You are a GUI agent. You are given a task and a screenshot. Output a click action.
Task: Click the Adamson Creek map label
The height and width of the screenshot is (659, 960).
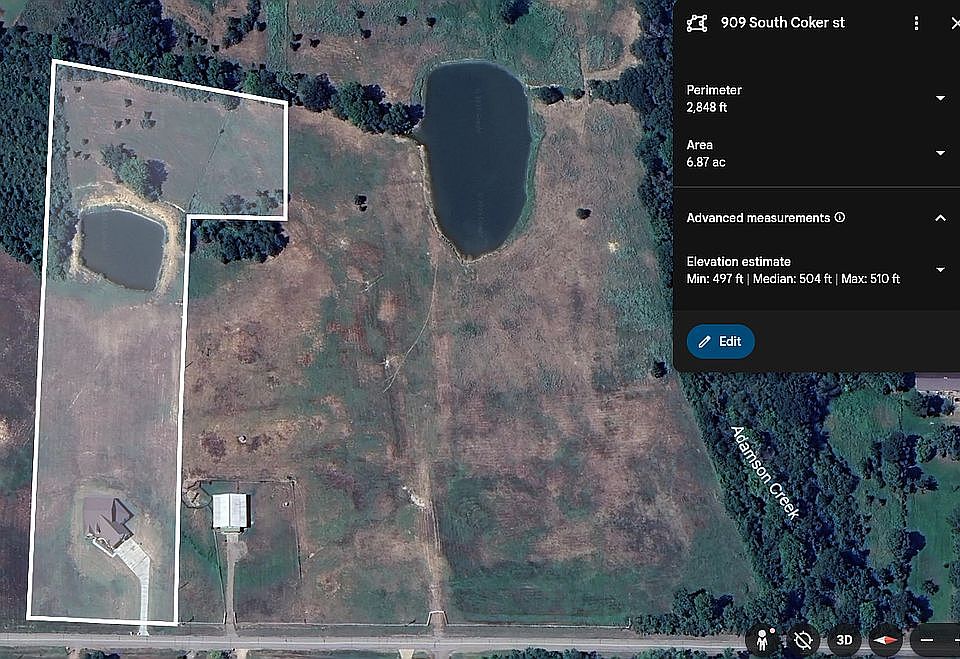[x=764, y=471]
